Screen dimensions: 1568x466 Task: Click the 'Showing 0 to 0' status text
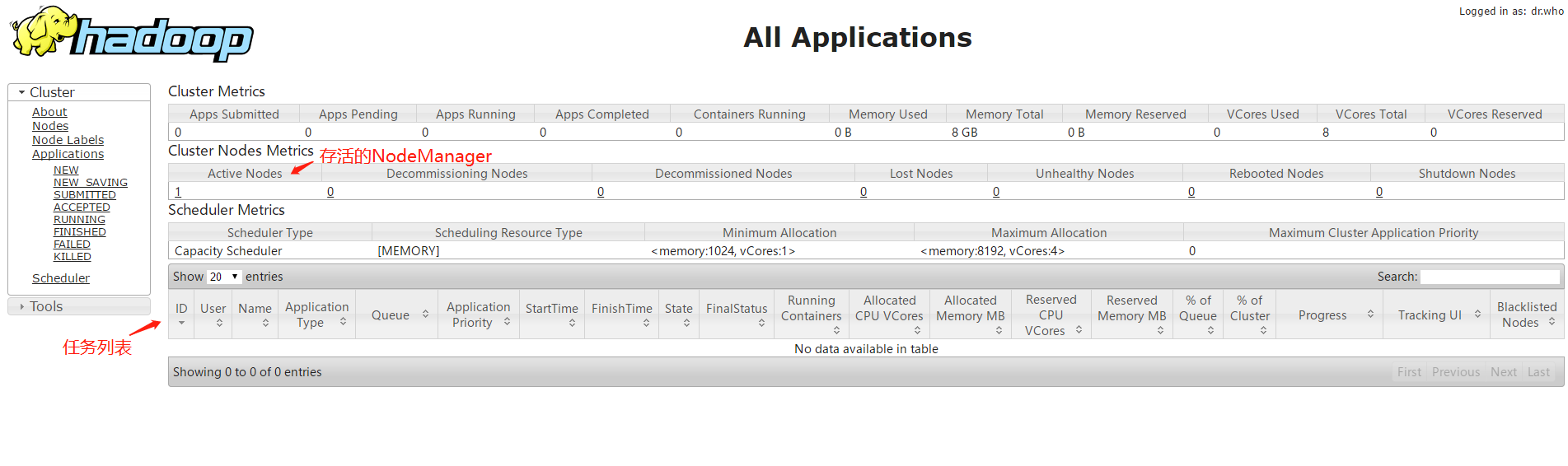(247, 372)
